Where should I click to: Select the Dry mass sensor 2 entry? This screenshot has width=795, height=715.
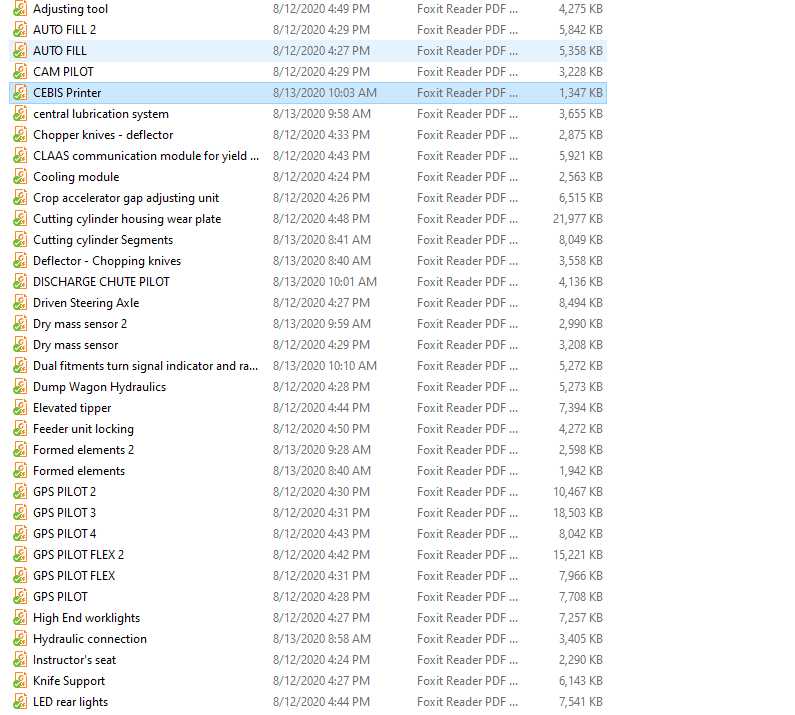(x=80, y=324)
